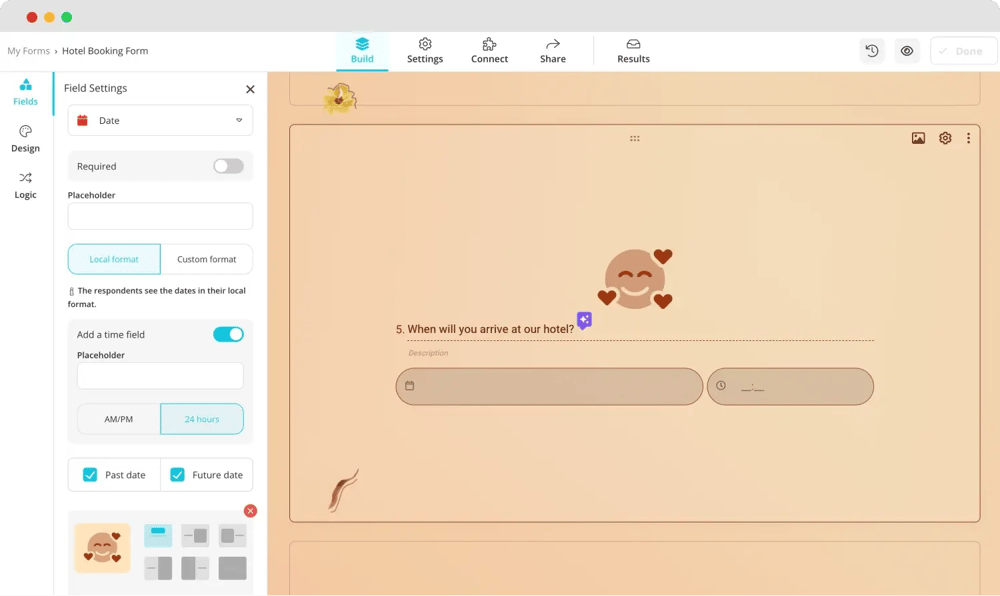Toggle the Required switch

[228, 166]
